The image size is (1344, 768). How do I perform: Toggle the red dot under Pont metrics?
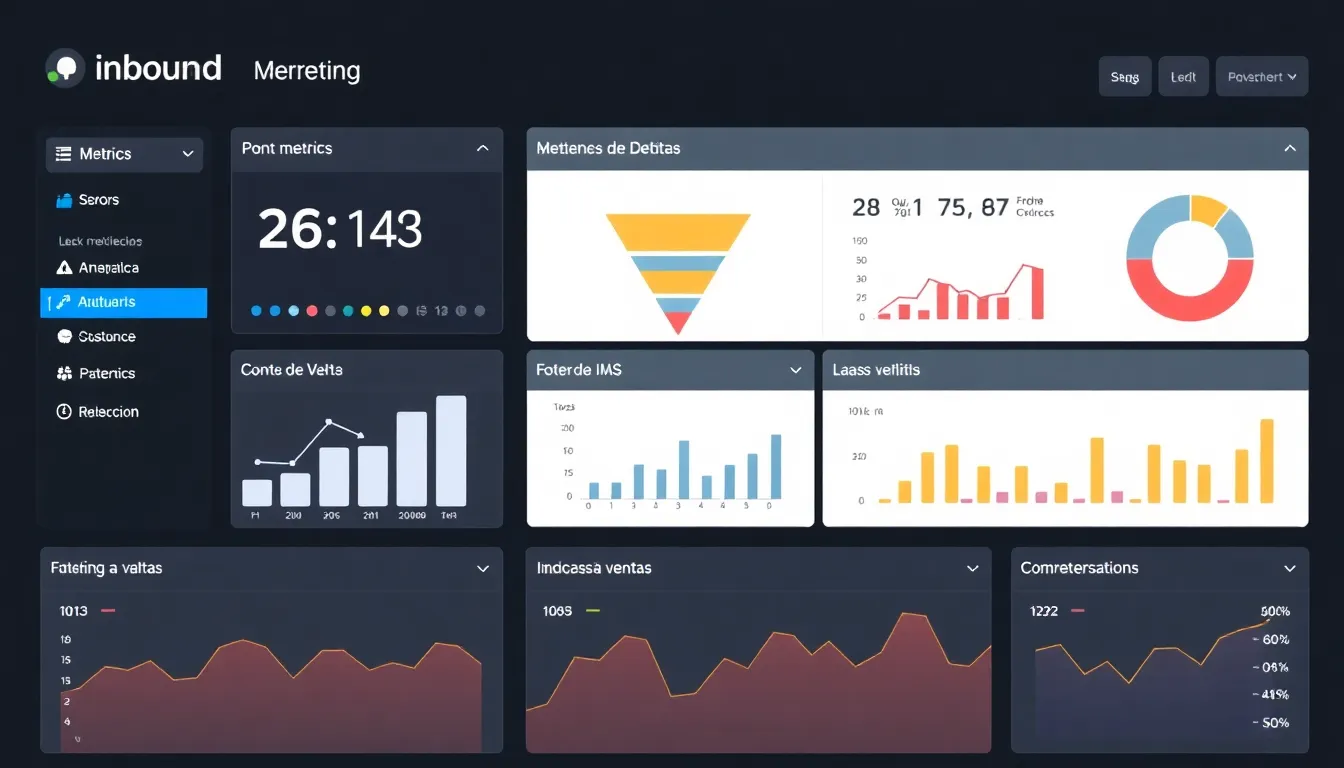[314, 311]
